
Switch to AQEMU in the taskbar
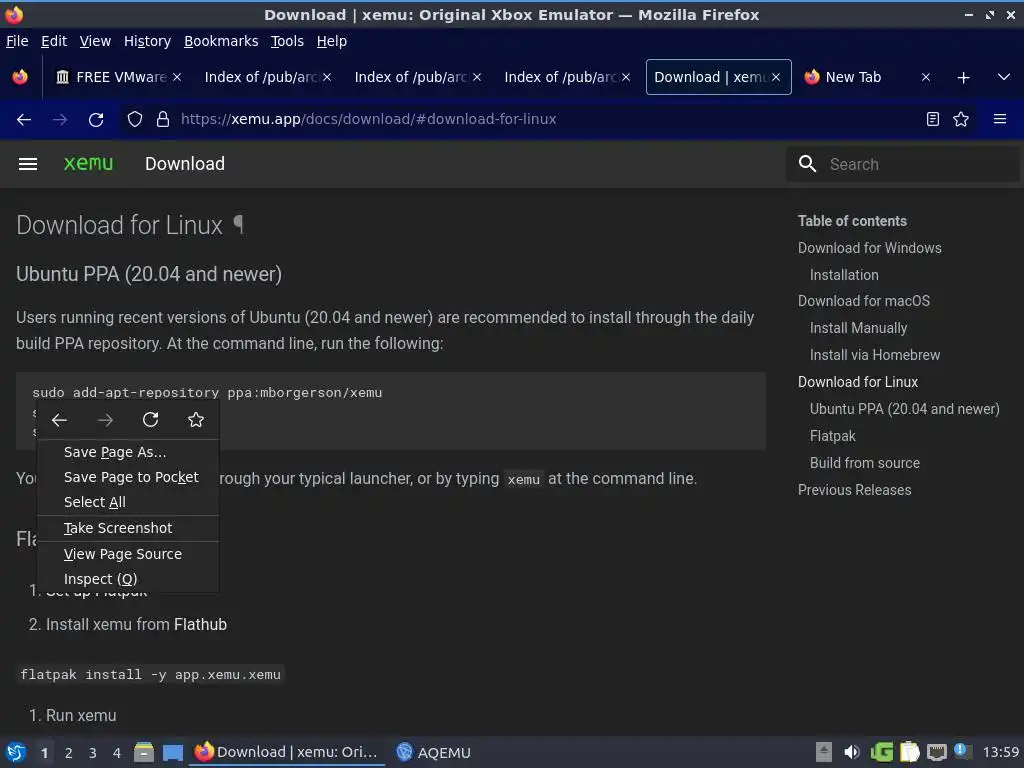pyautogui.click(x=434, y=752)
